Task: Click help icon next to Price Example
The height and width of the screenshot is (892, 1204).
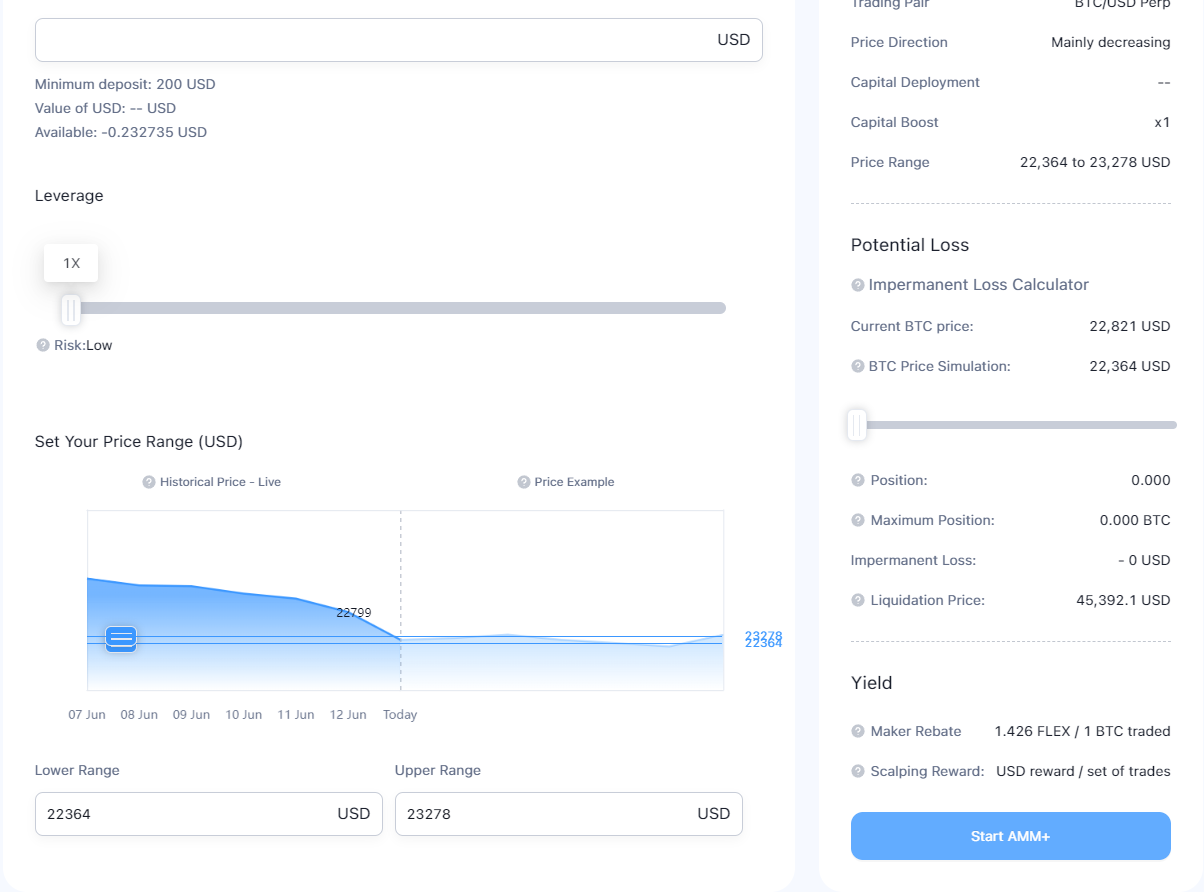Action: tap(524, 482)
